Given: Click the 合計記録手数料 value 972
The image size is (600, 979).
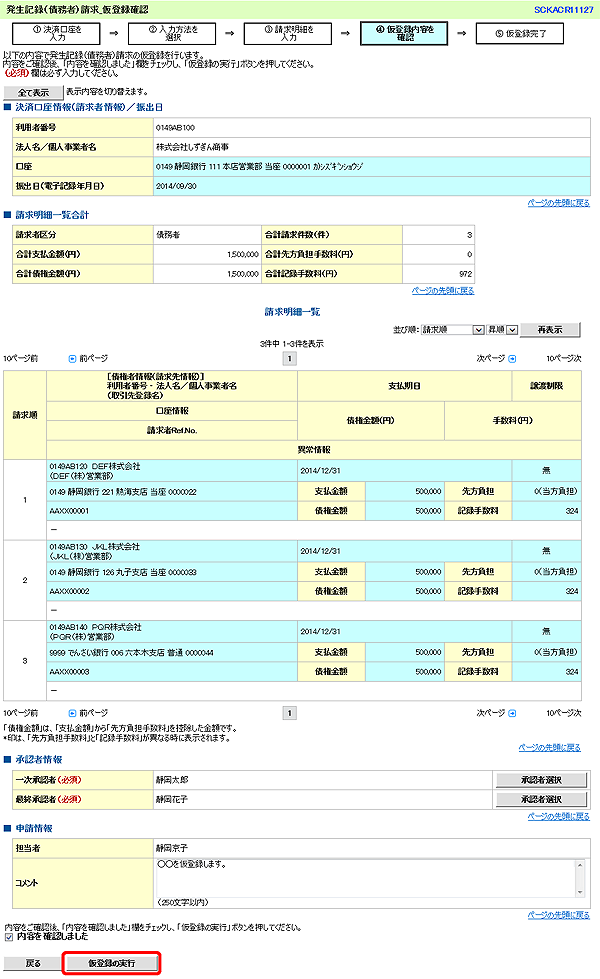Looking at the screenshot, I should click(x=466, y=274).
